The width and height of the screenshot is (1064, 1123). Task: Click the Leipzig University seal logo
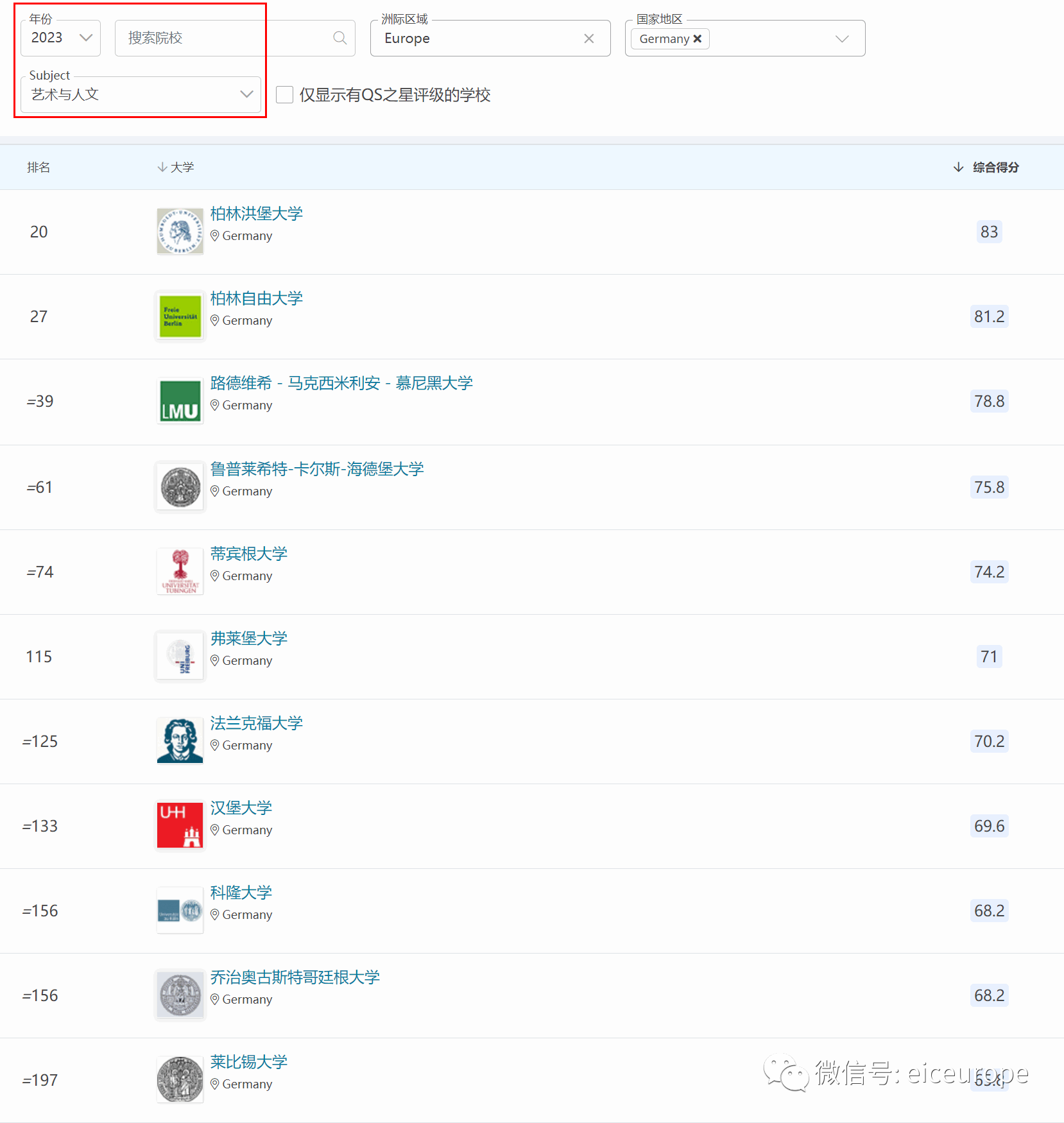[180, 1080]
